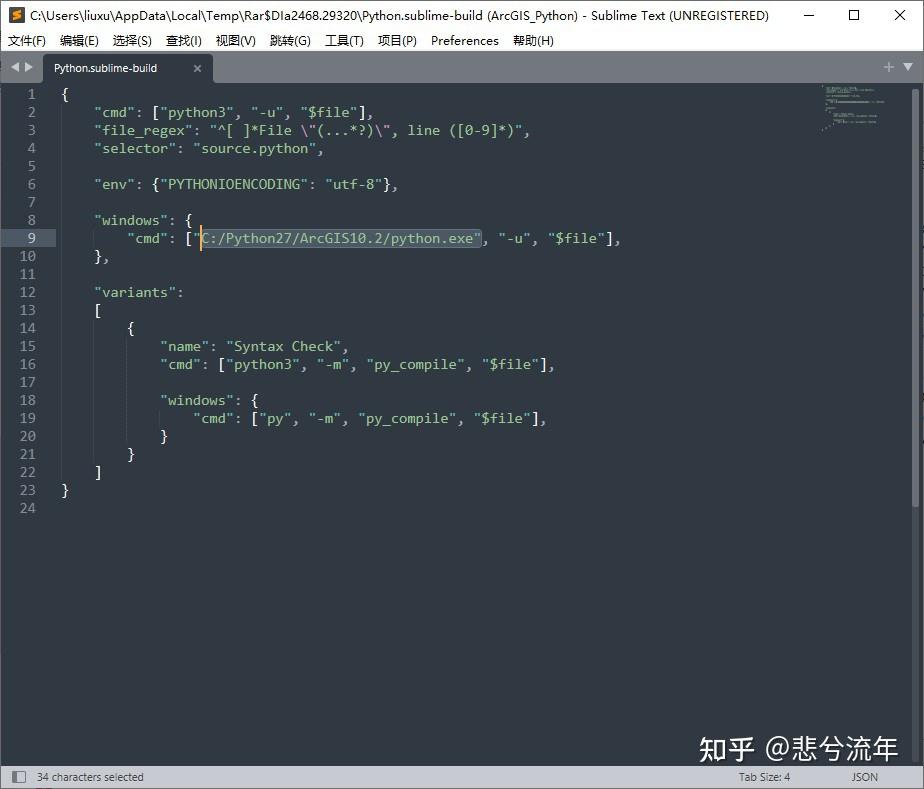
Task: Open the 文件(F) menu
Action: tap(26, 41)
